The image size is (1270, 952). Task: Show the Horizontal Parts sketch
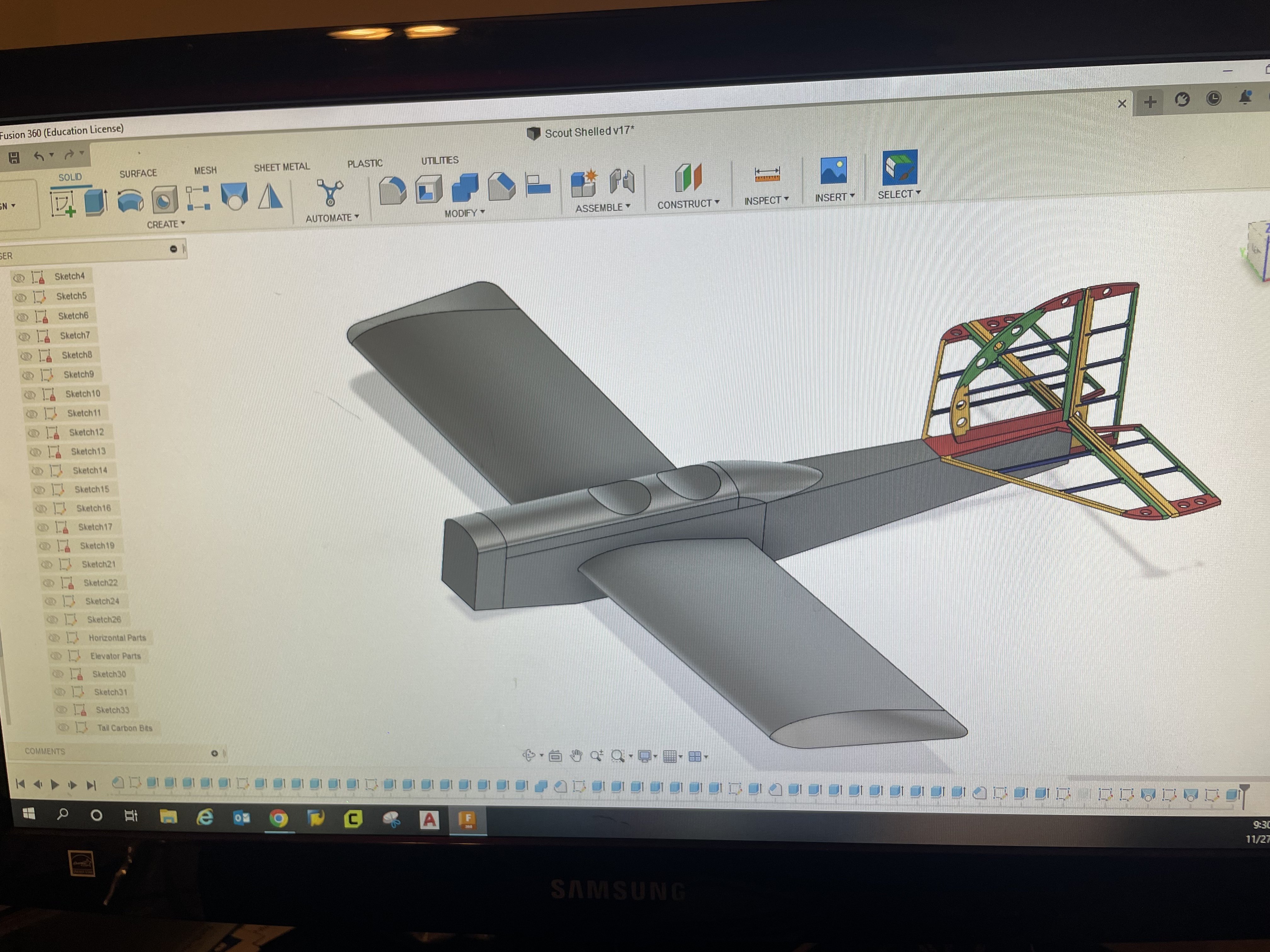(54, 638)
